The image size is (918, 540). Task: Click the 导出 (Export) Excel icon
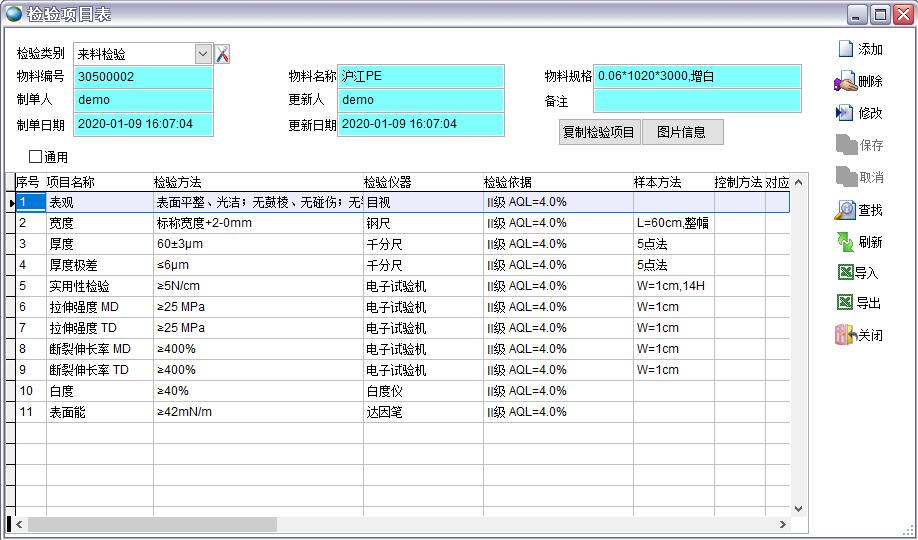[x=845, y=304]
